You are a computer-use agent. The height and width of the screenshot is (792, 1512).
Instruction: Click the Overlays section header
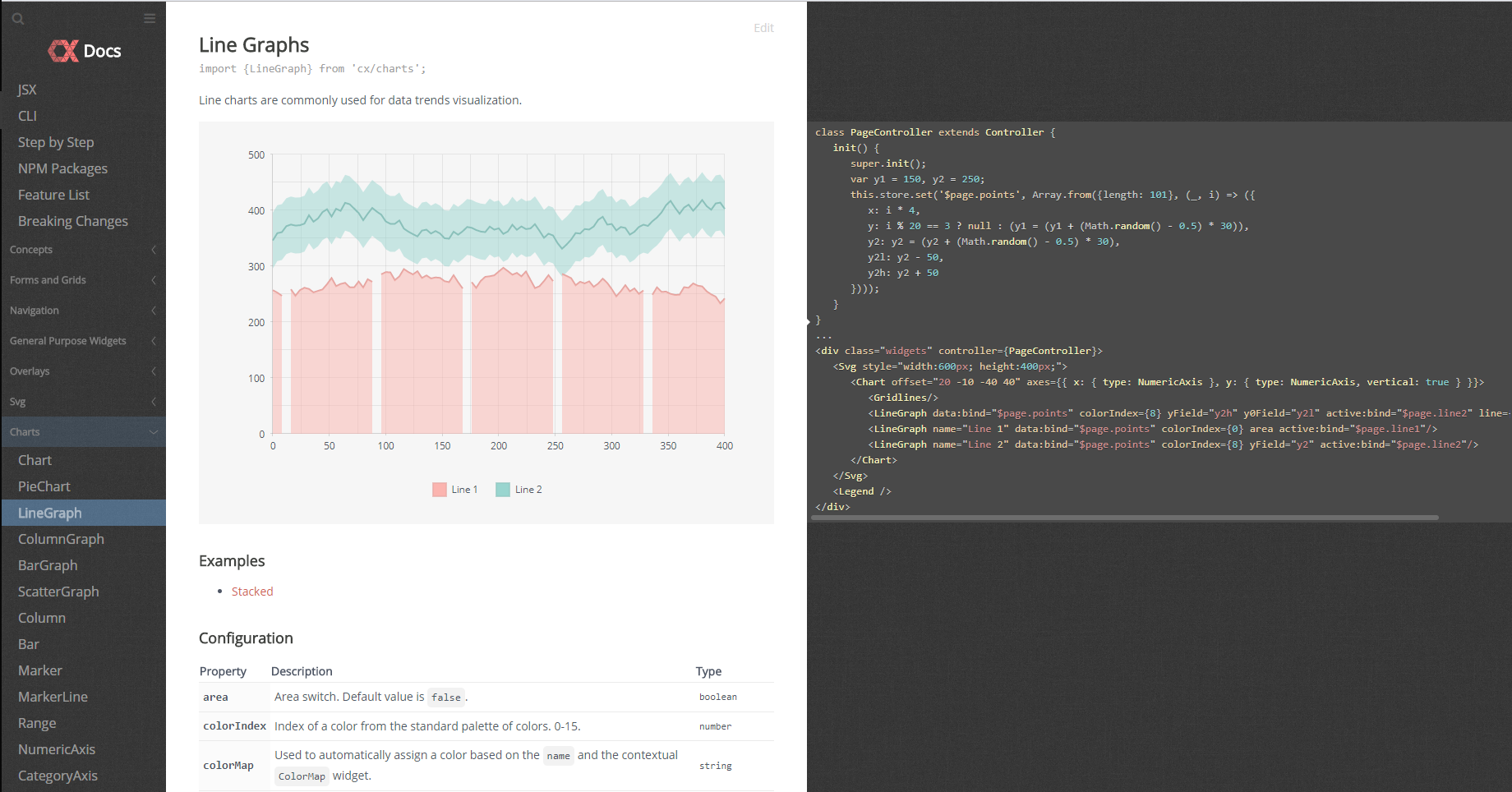tap(83, 371)
